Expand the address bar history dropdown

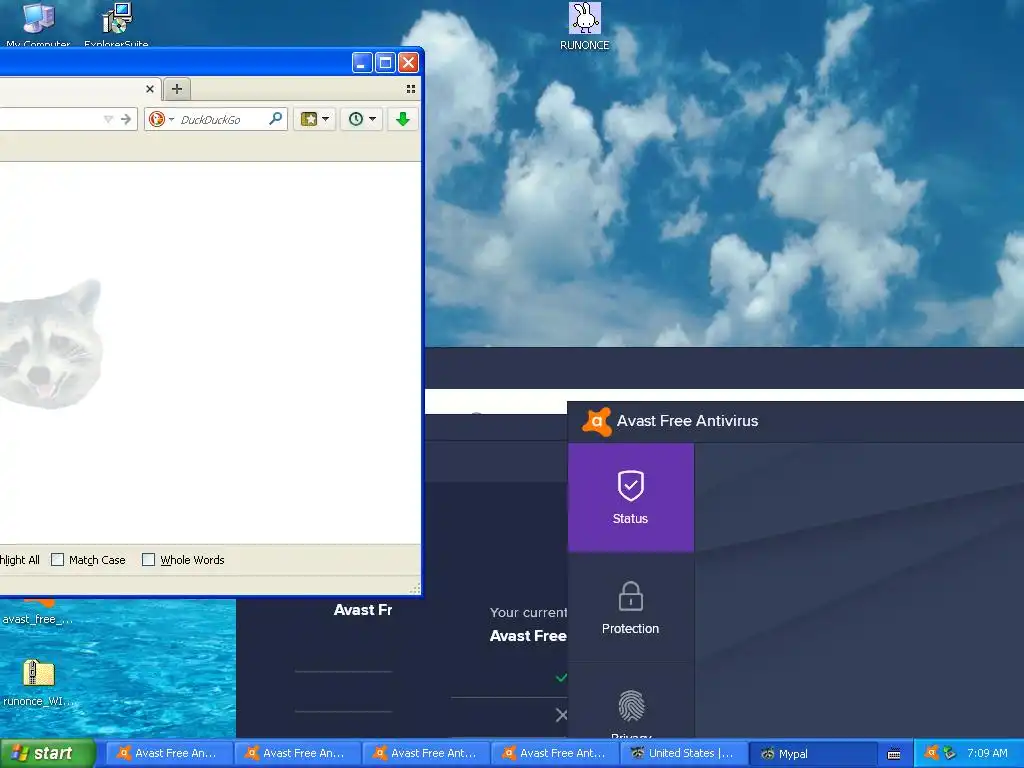108,119
